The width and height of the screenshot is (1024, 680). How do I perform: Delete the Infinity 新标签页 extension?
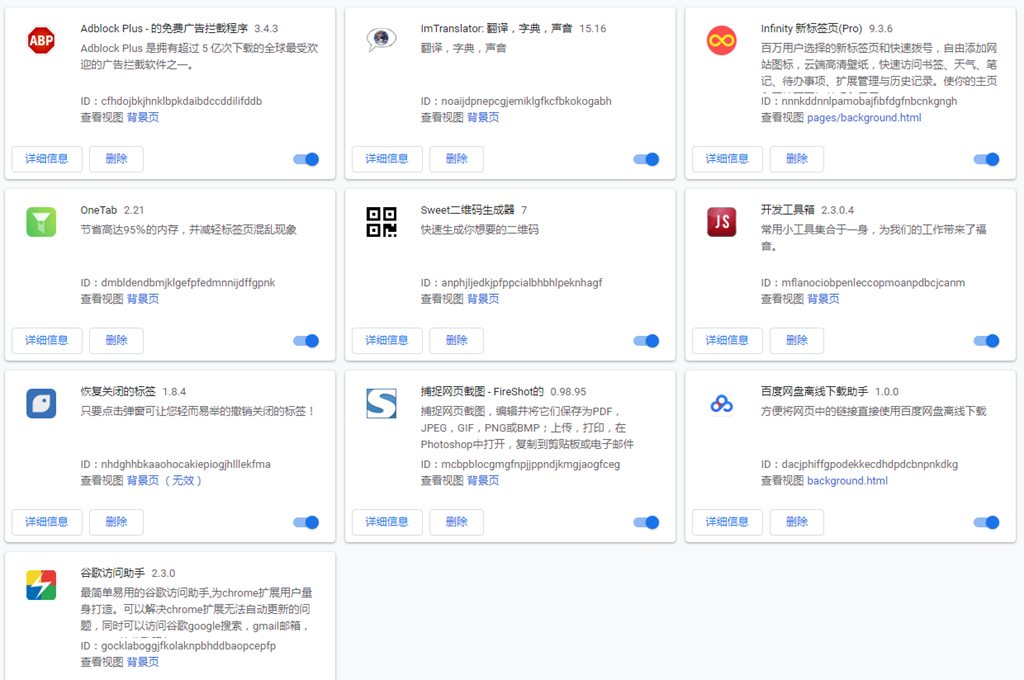tap(797, 159)
